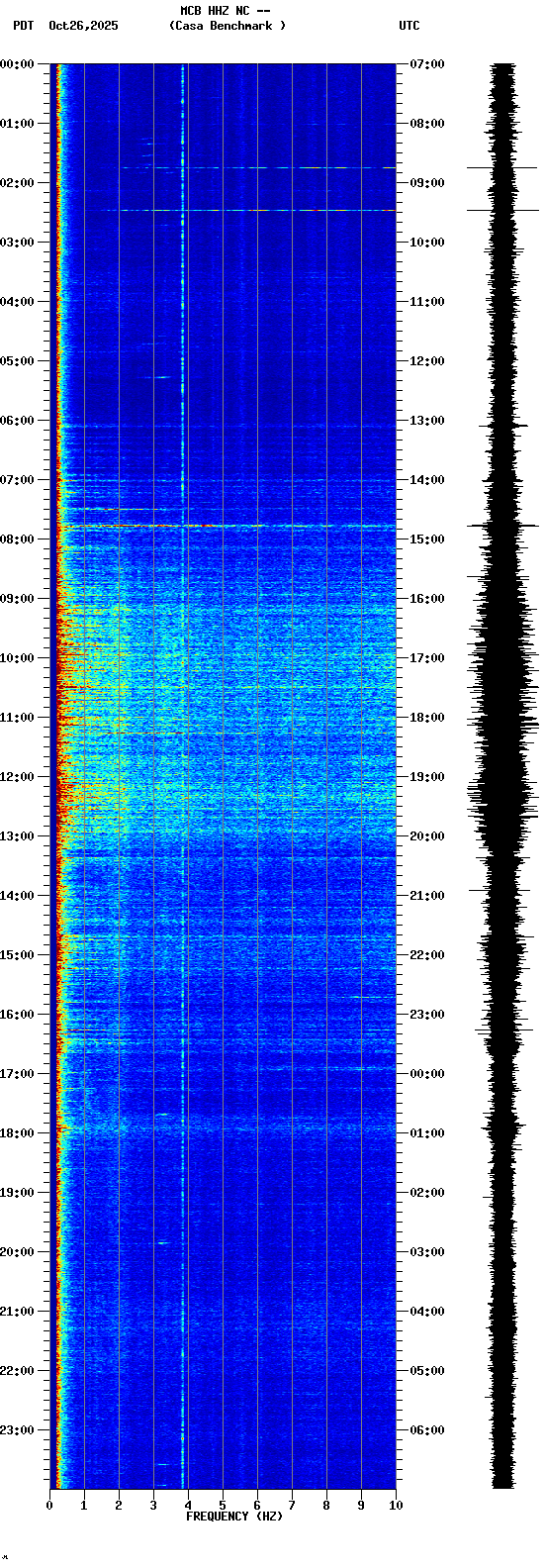
Task: Click the 06:00 PDT time label
Action: (x=17, y=421)
